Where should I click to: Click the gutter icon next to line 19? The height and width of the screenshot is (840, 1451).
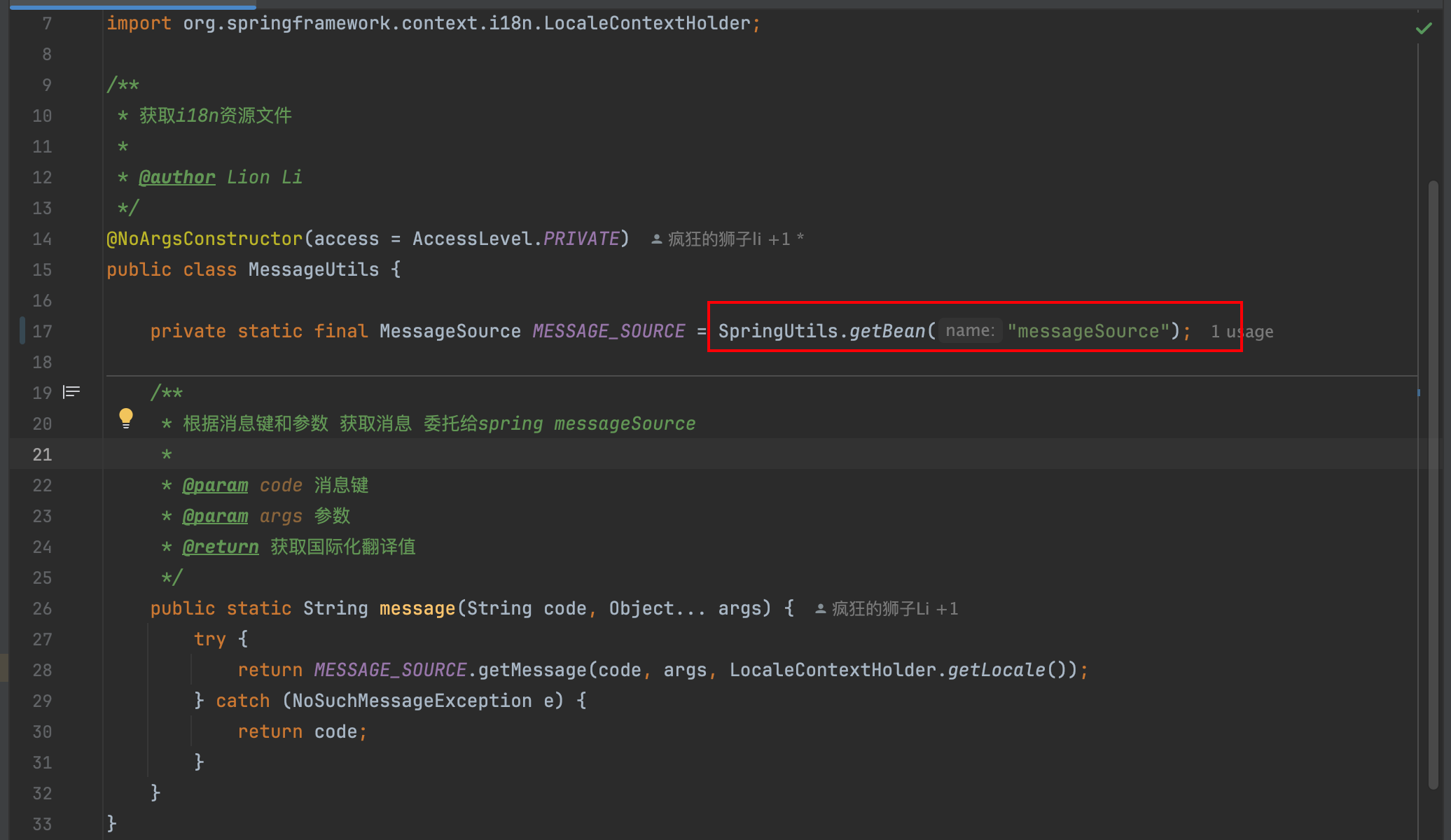(x=71, y=392)
